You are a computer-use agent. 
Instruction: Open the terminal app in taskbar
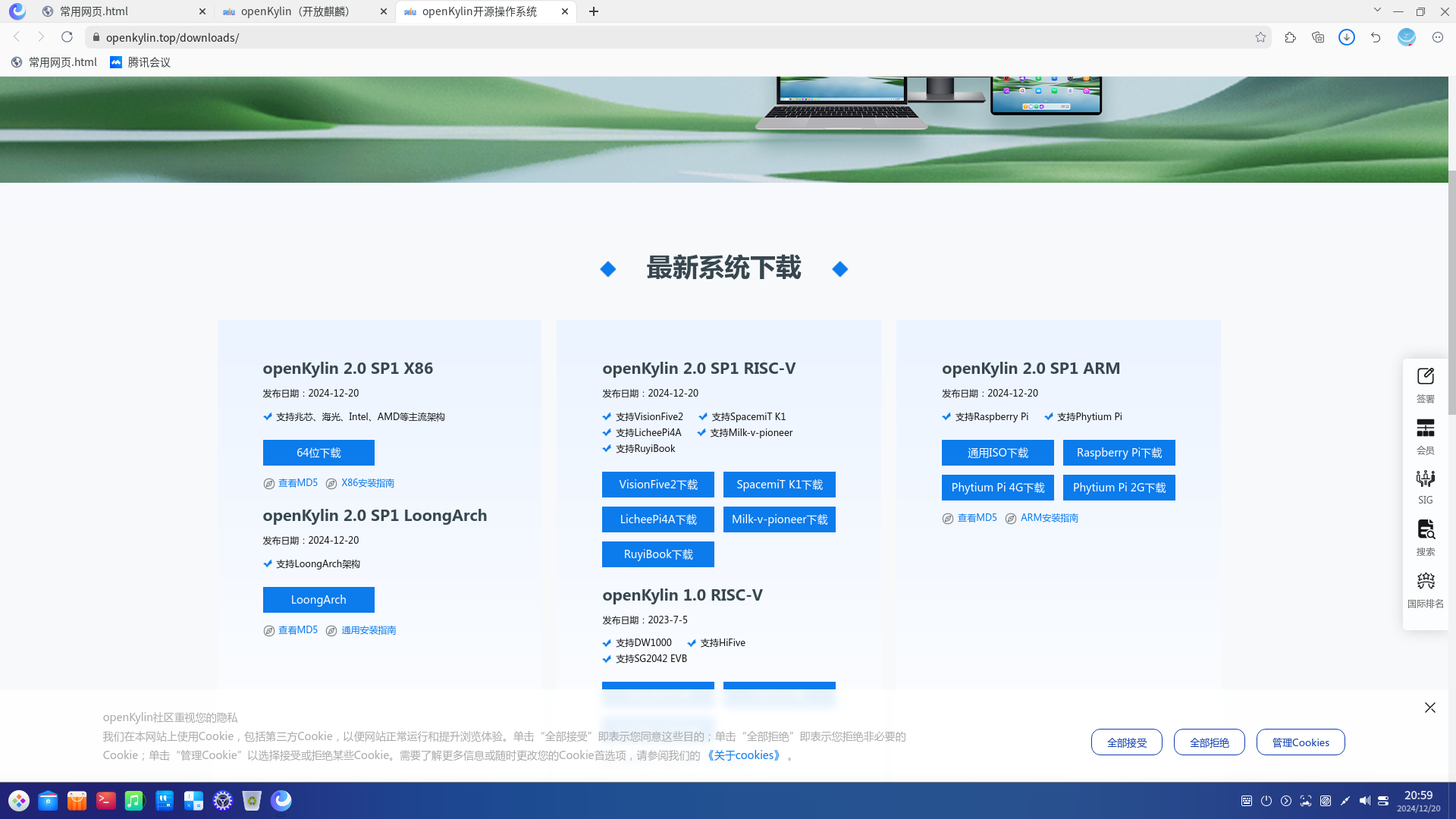(x=106, y=801)
